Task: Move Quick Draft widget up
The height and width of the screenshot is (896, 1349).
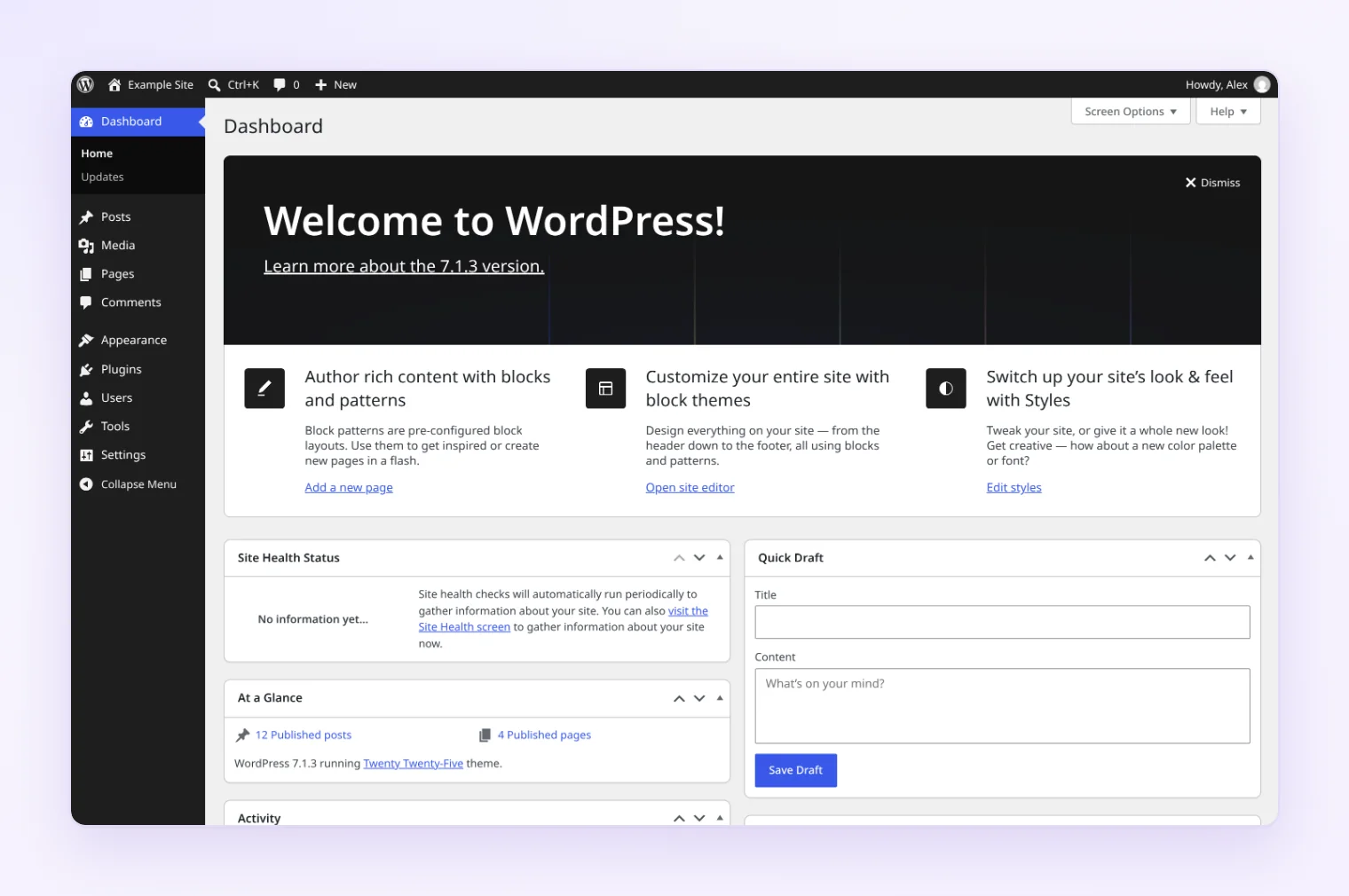Action: click(x=1210, y=558)
